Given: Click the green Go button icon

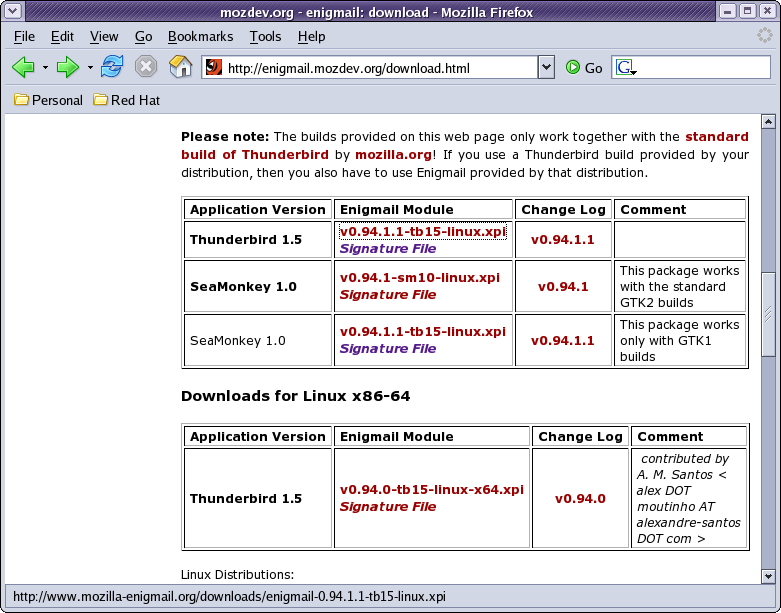Looking at the screenshot, I should (573, 67).
